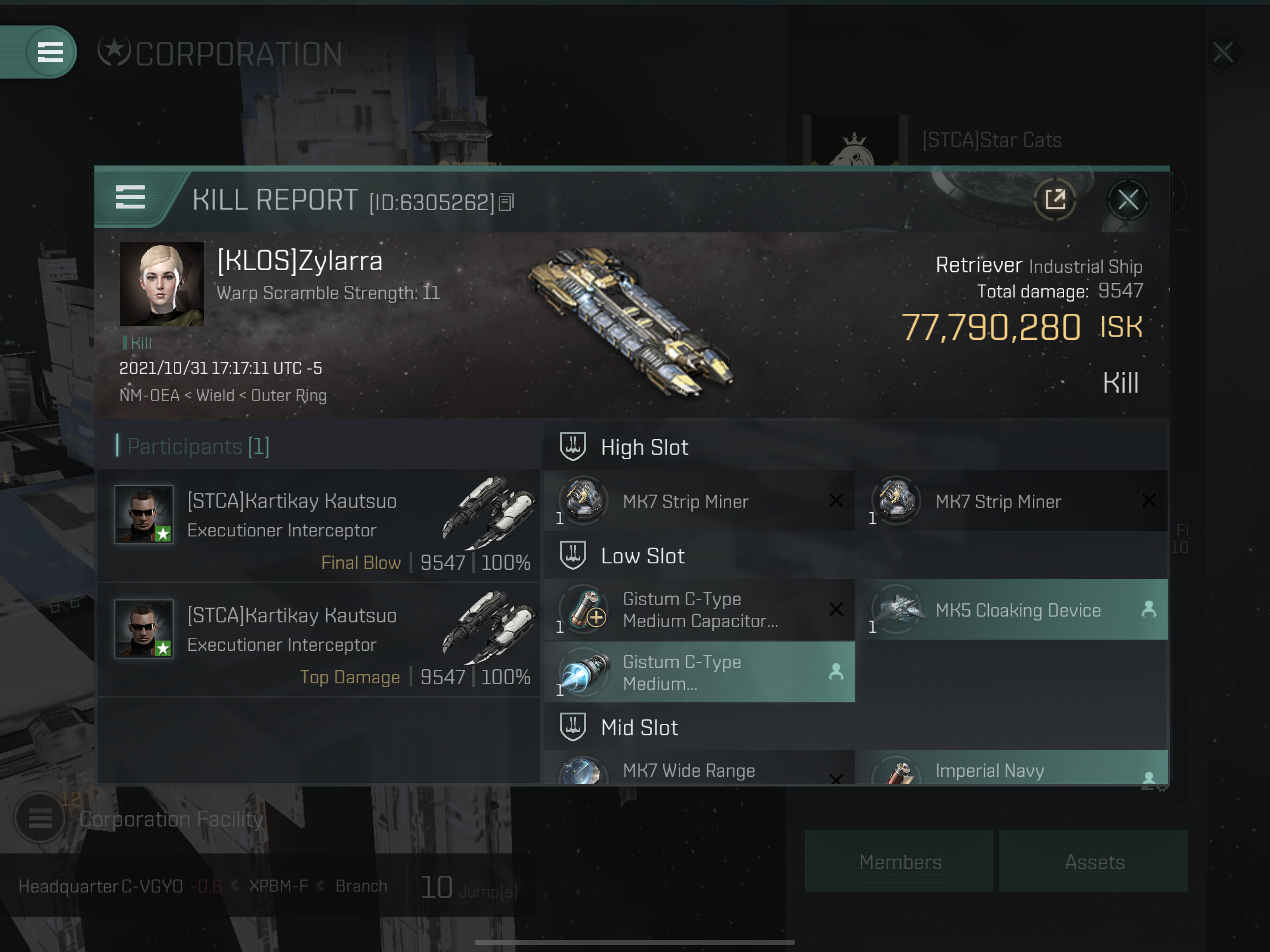Open the Top Damage participant entry
This screenshot has height=952, width=1270.
pyautogui.click(x=318, y=640)
